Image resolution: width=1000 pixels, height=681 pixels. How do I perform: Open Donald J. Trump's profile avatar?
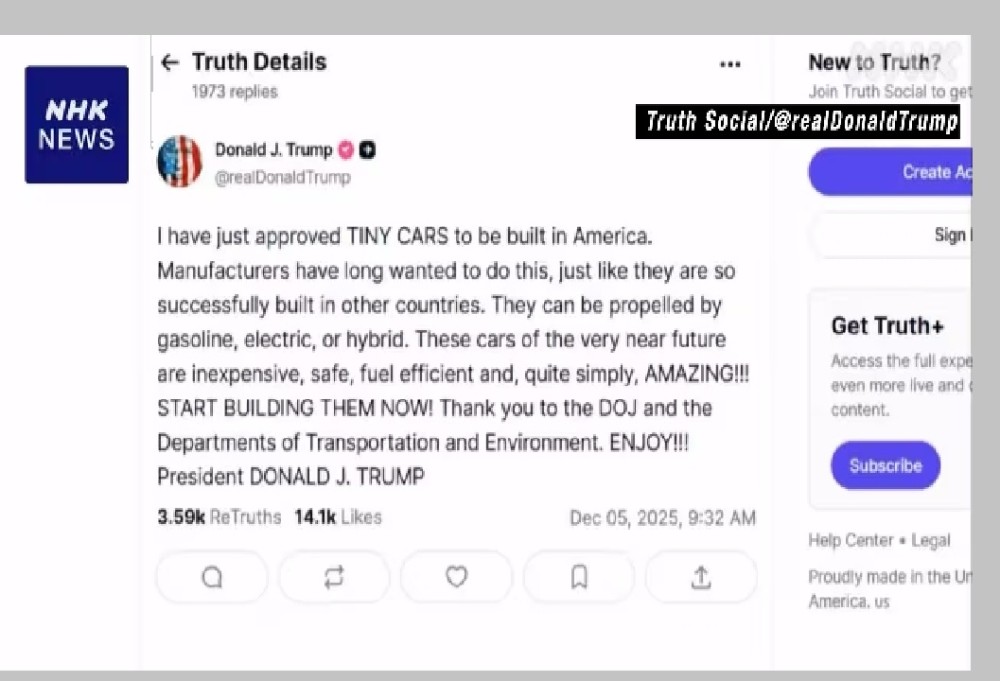180,161
